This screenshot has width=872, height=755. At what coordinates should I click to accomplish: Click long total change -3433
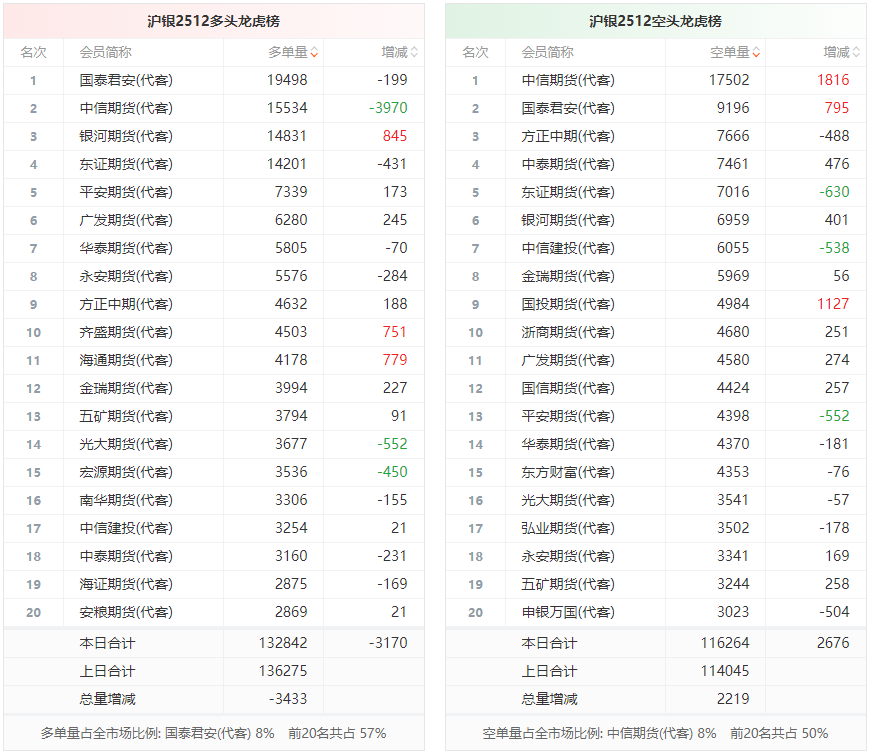click(288, 699)
